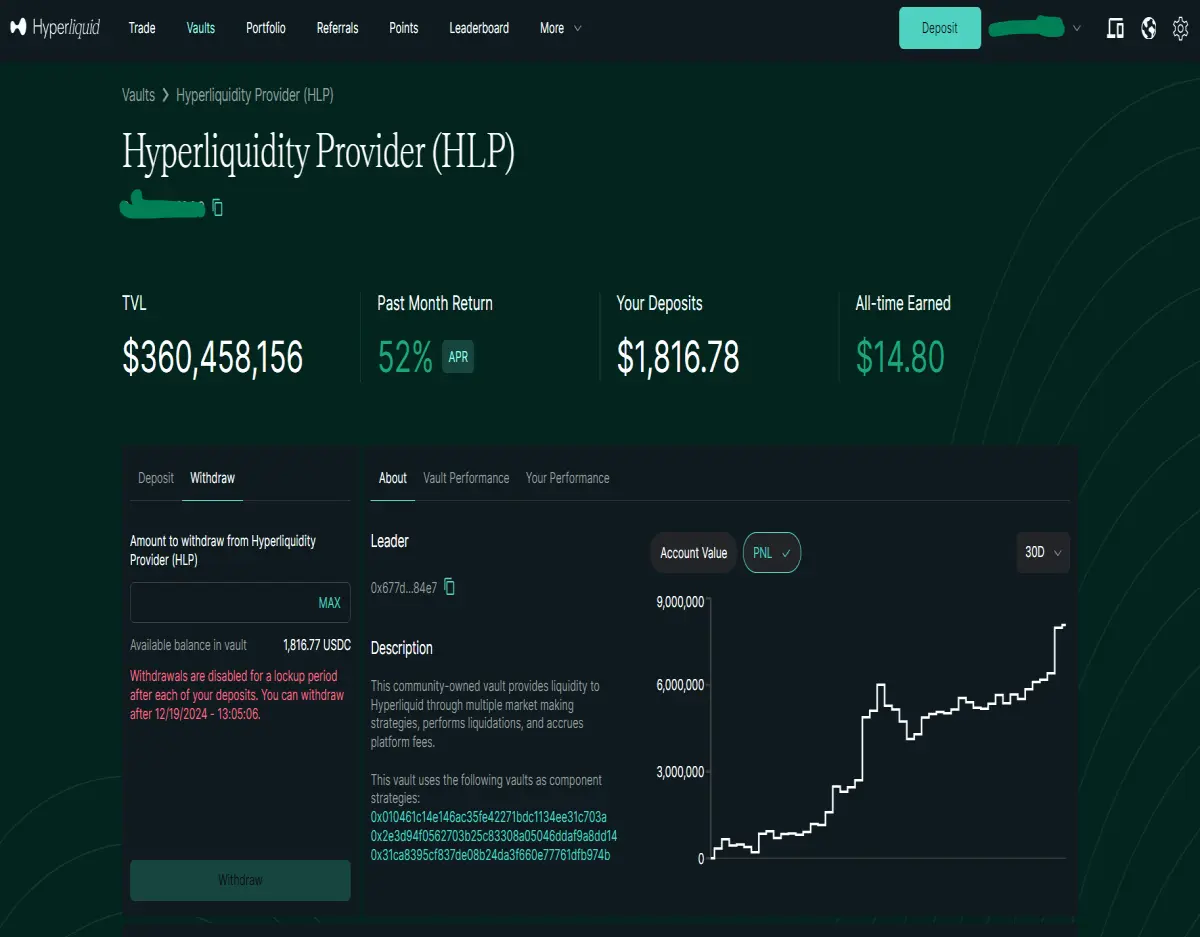
Task: Click MAX in the withdraw amount field
Action: [x=329, y=603]
